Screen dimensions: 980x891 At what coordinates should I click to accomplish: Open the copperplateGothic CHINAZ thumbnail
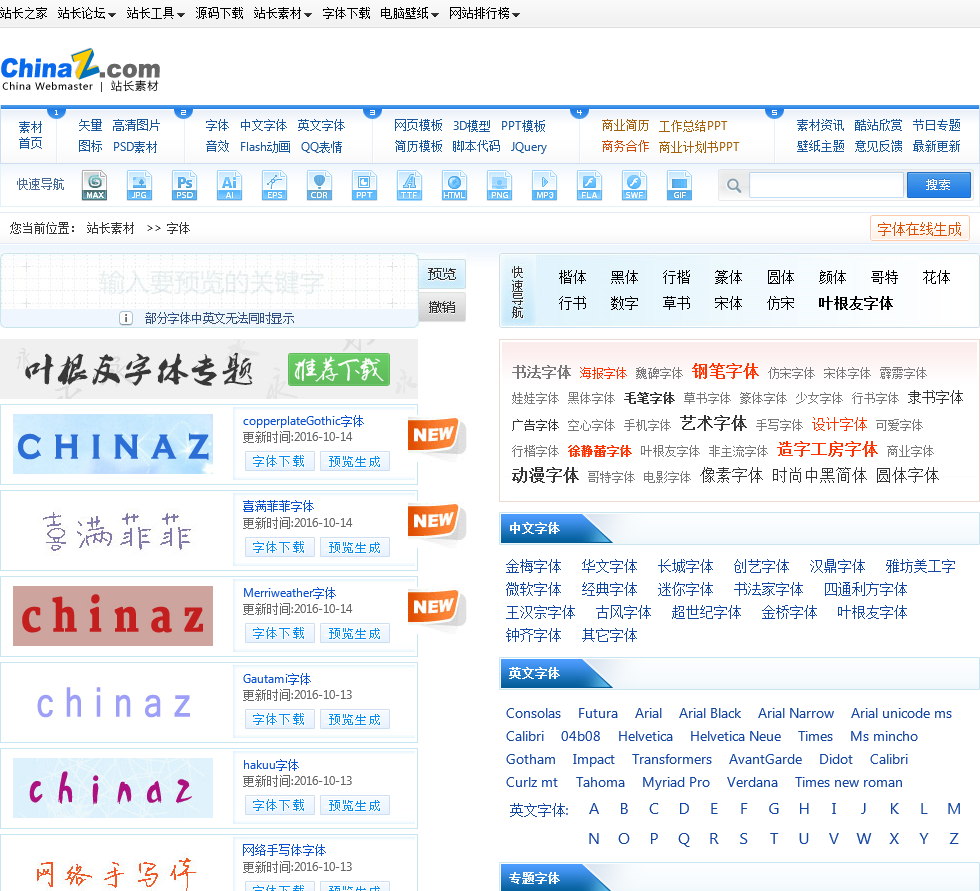point(113,444)
